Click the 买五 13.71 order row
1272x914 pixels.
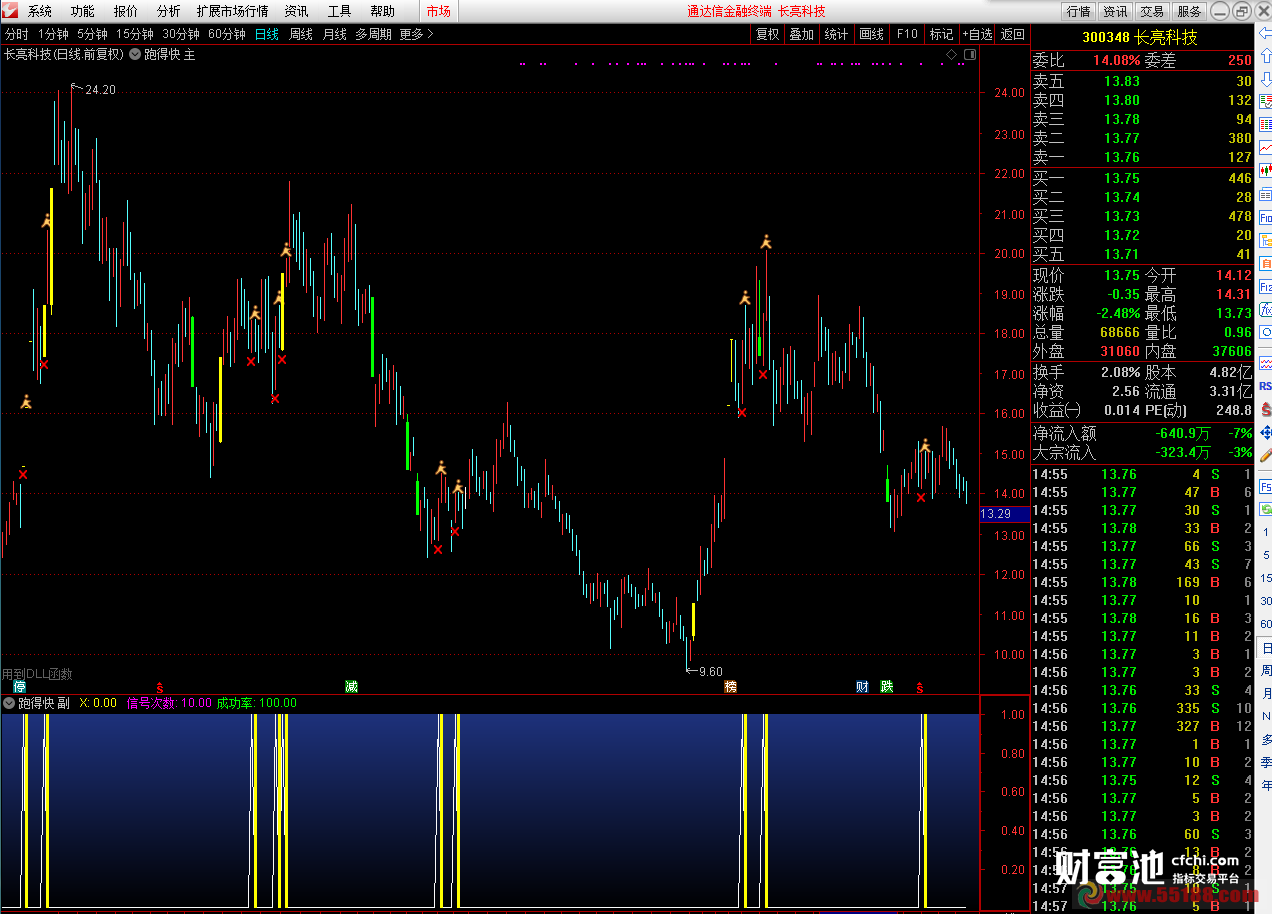point(1142,254)
